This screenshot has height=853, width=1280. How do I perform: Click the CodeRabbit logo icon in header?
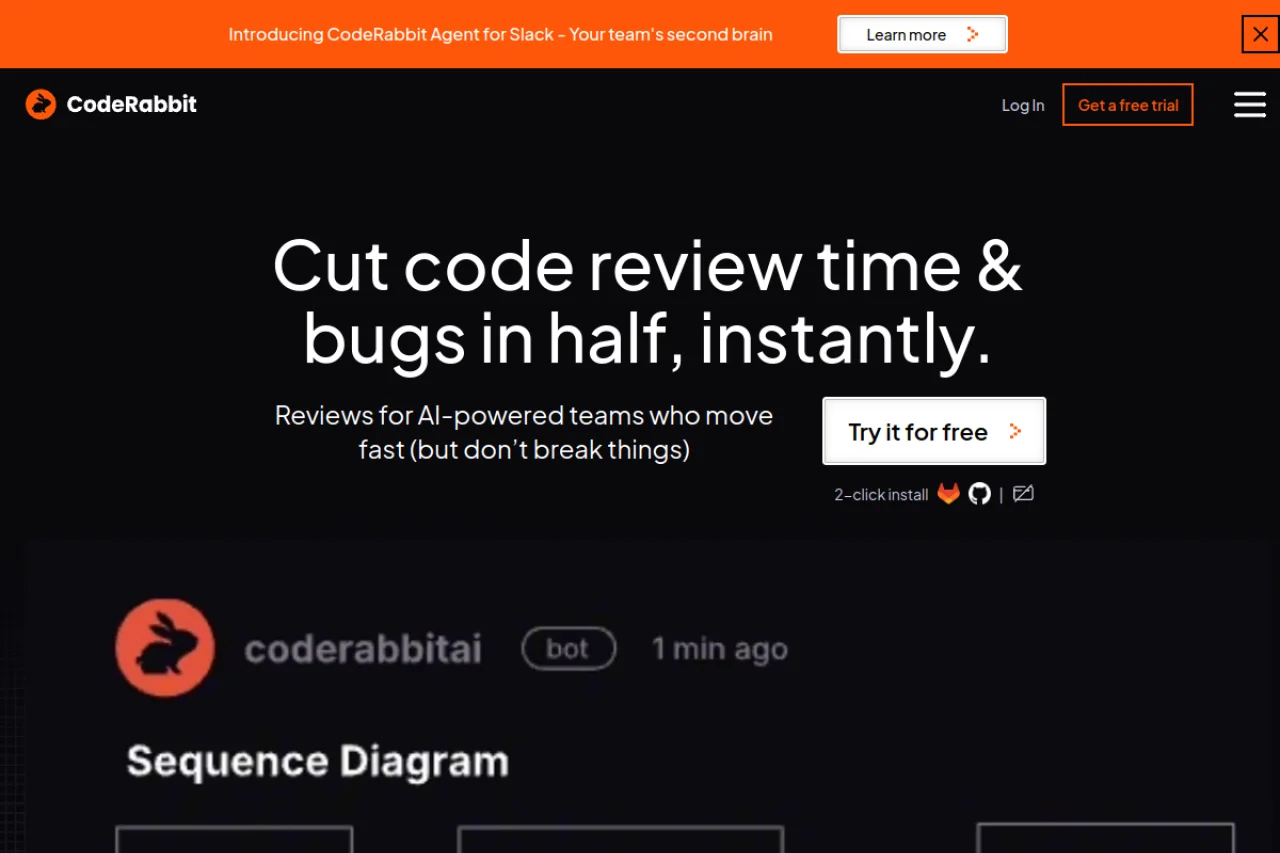pyautogui.click(x=41, y=104)
